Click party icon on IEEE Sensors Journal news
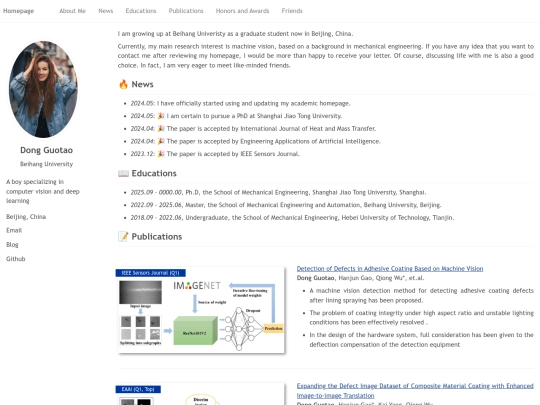The image size is (540, 405). point(161,154)
